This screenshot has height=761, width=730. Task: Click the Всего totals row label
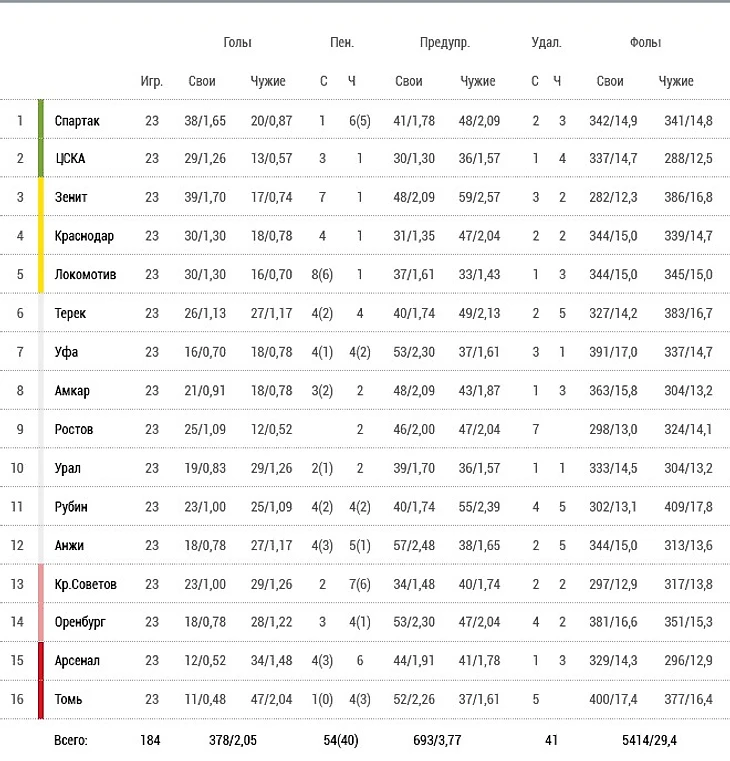71,741
